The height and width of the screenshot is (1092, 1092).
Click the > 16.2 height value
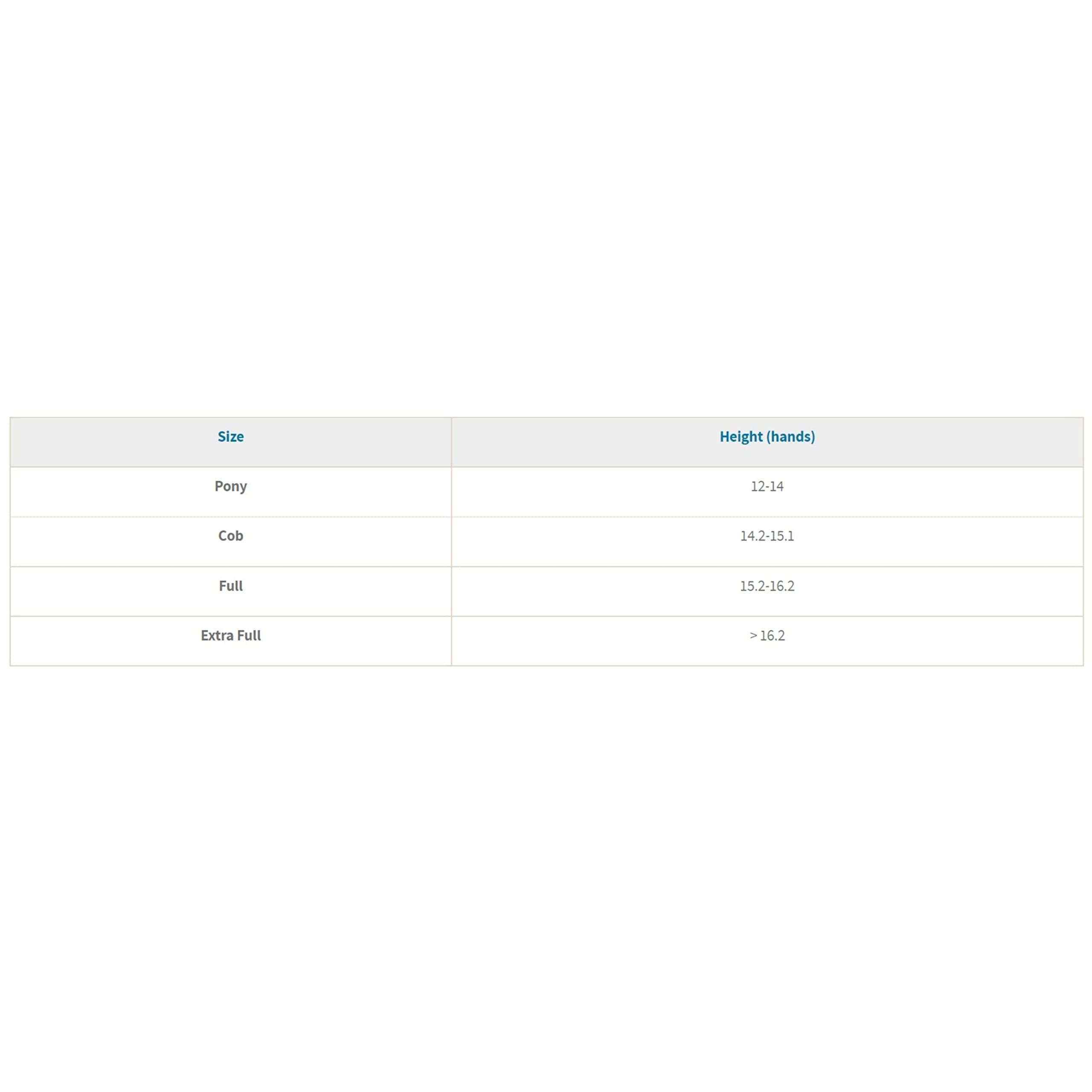[x=767, y=635]
